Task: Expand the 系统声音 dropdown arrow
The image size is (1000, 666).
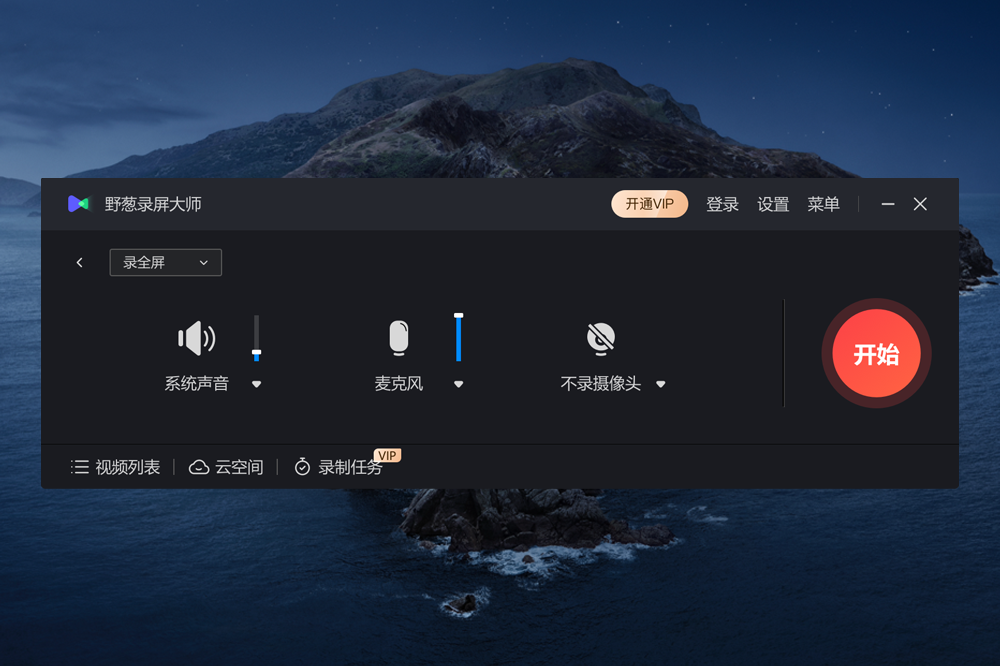Action: [x=256, y=384]
